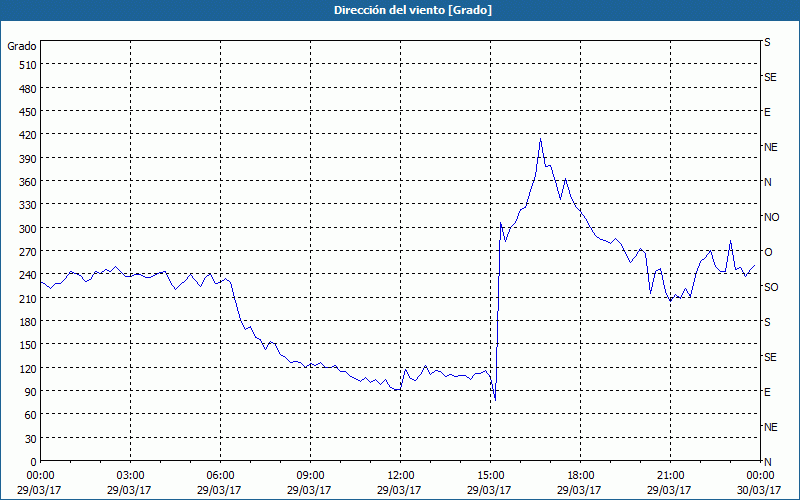Image resolution: width=800 pixels, height=500 pixels.
Task: Click the NE label between 30 and 60 levels
Action: point(770,427)
